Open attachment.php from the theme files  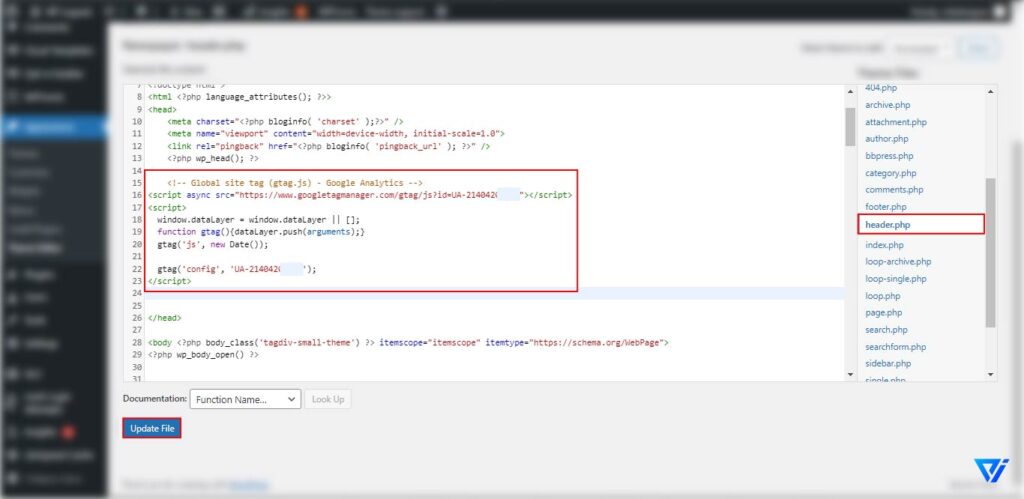tap(895, 122)
